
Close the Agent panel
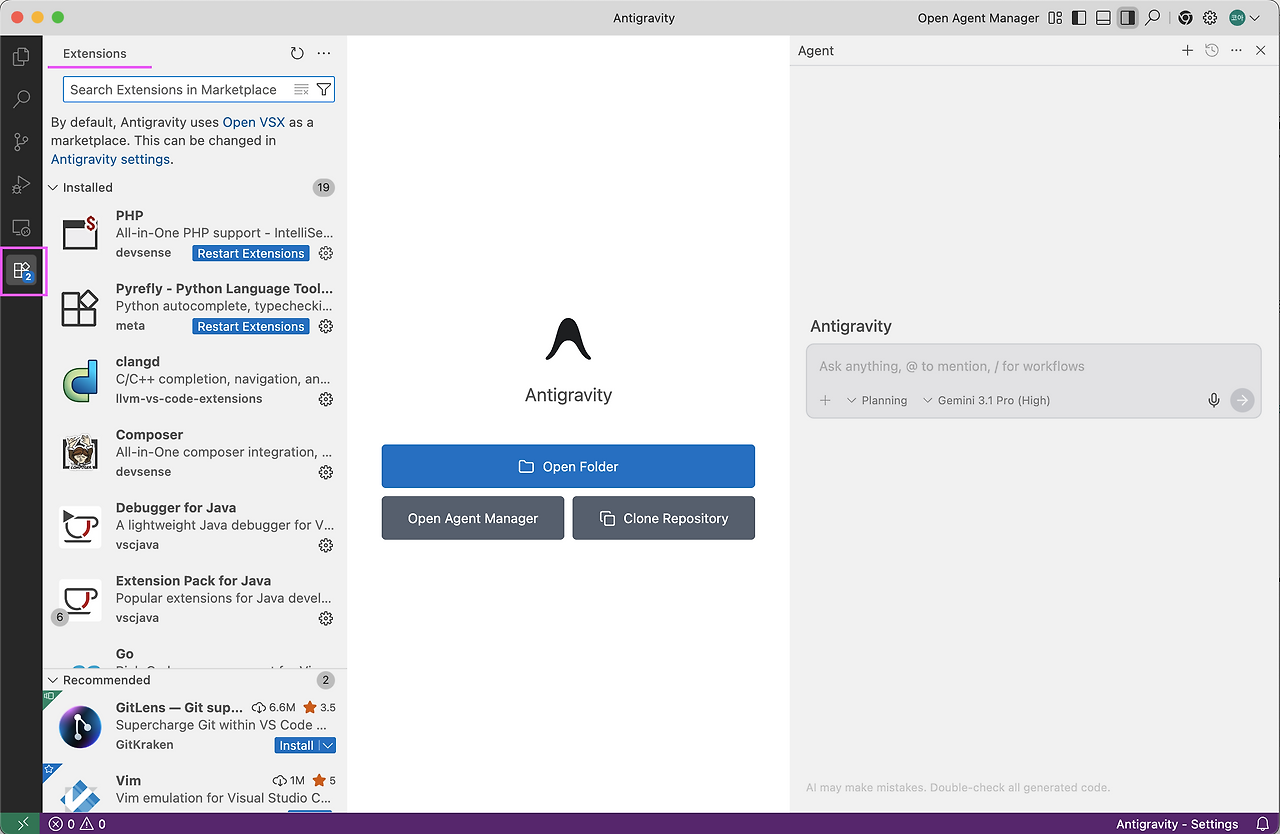[1261, 51]
